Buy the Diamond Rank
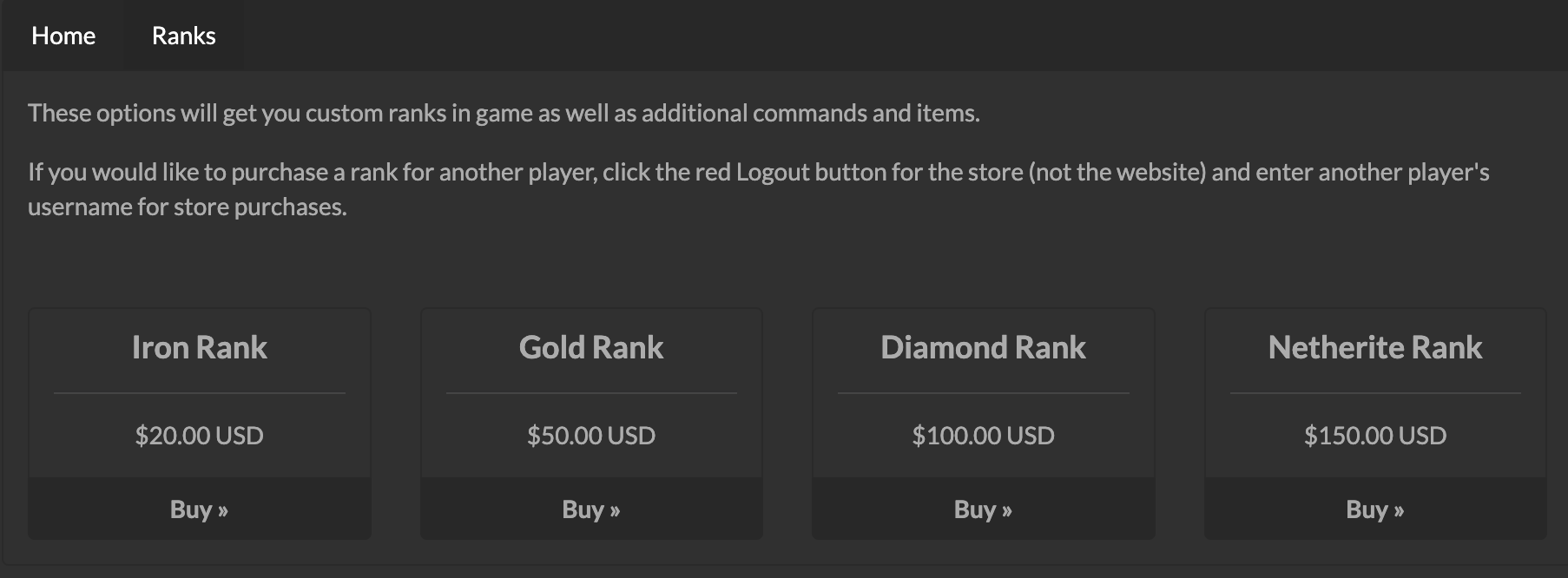1568x578 pixels. click(x=984, y=509)
